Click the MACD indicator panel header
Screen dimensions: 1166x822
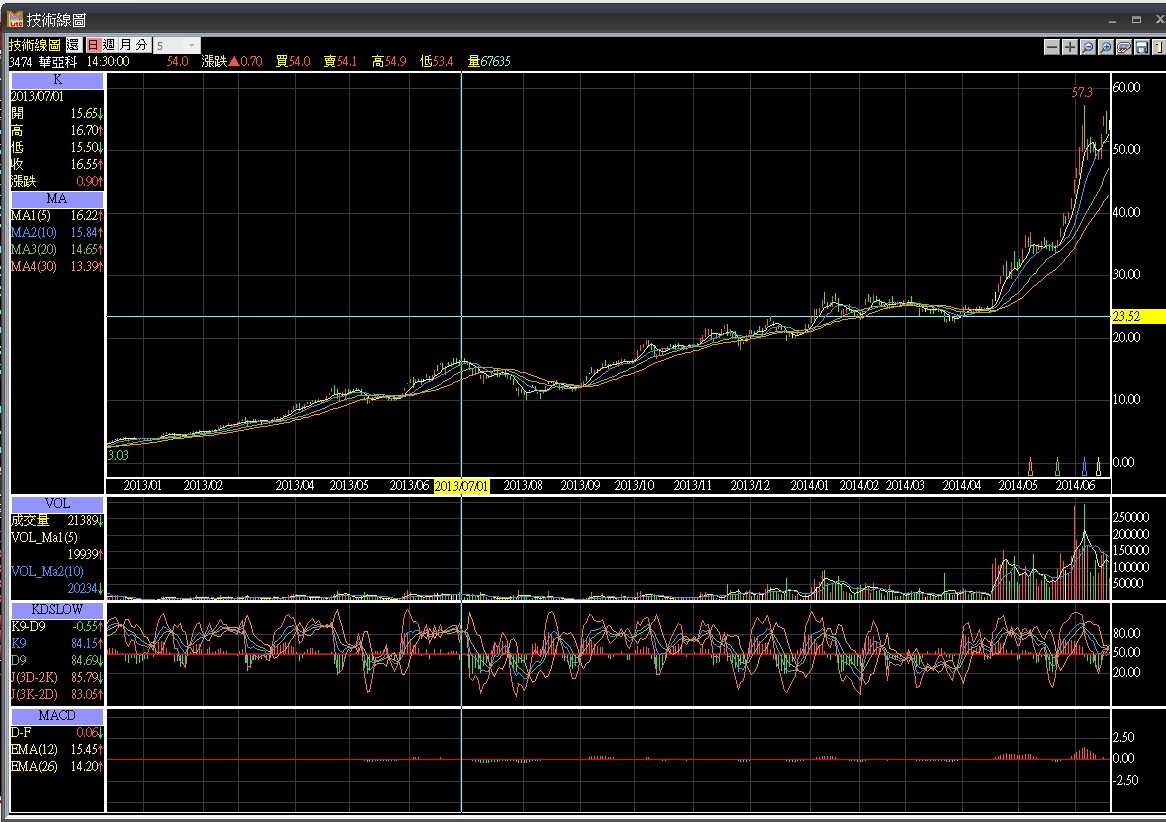pos(57,716)
